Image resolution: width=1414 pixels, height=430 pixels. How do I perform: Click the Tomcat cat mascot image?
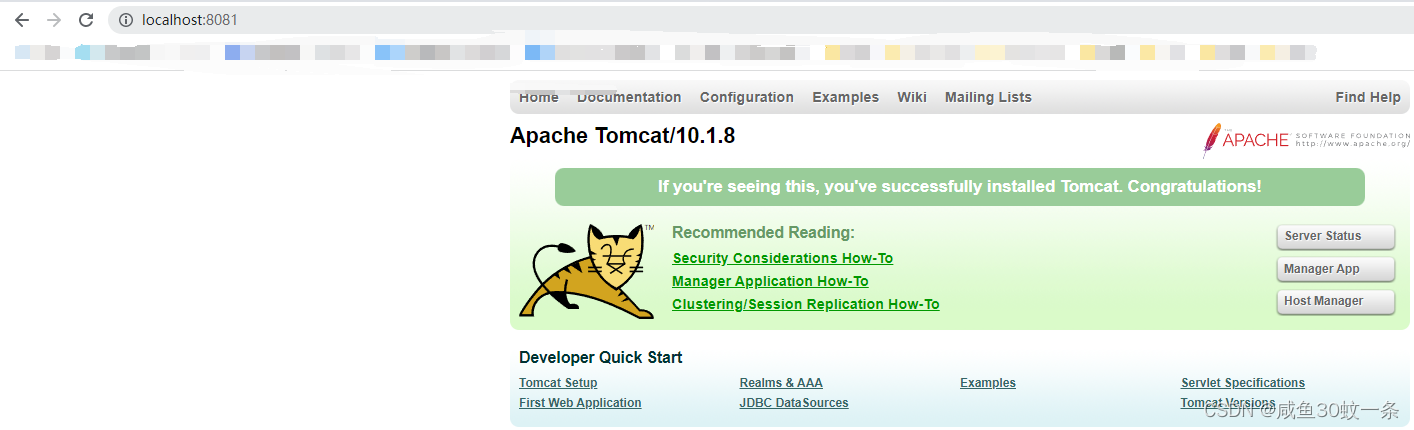[587, 272]
